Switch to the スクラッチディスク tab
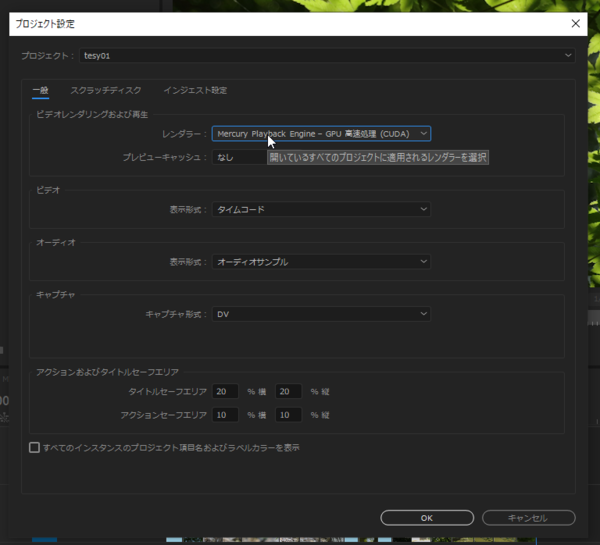The image size is (600, 545). 106,91
